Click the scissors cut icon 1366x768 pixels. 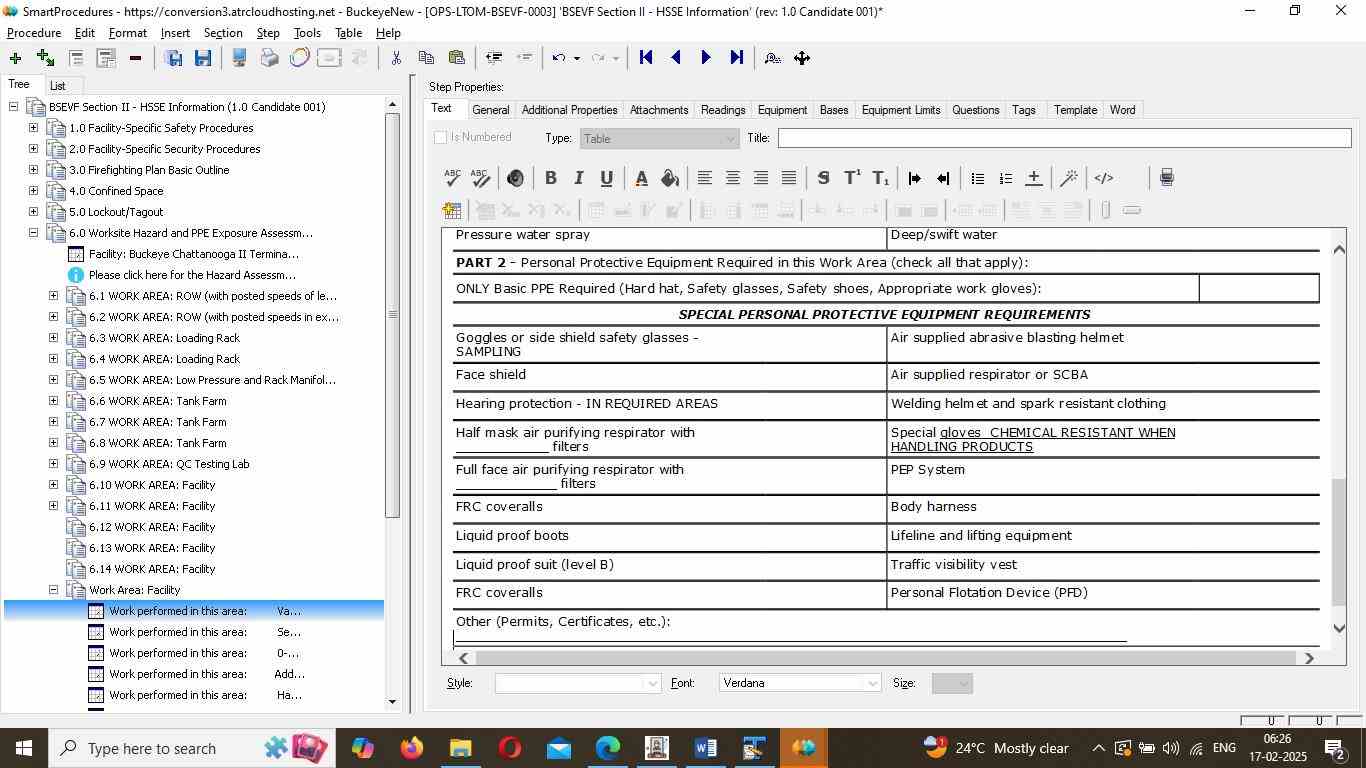[396, 58]
